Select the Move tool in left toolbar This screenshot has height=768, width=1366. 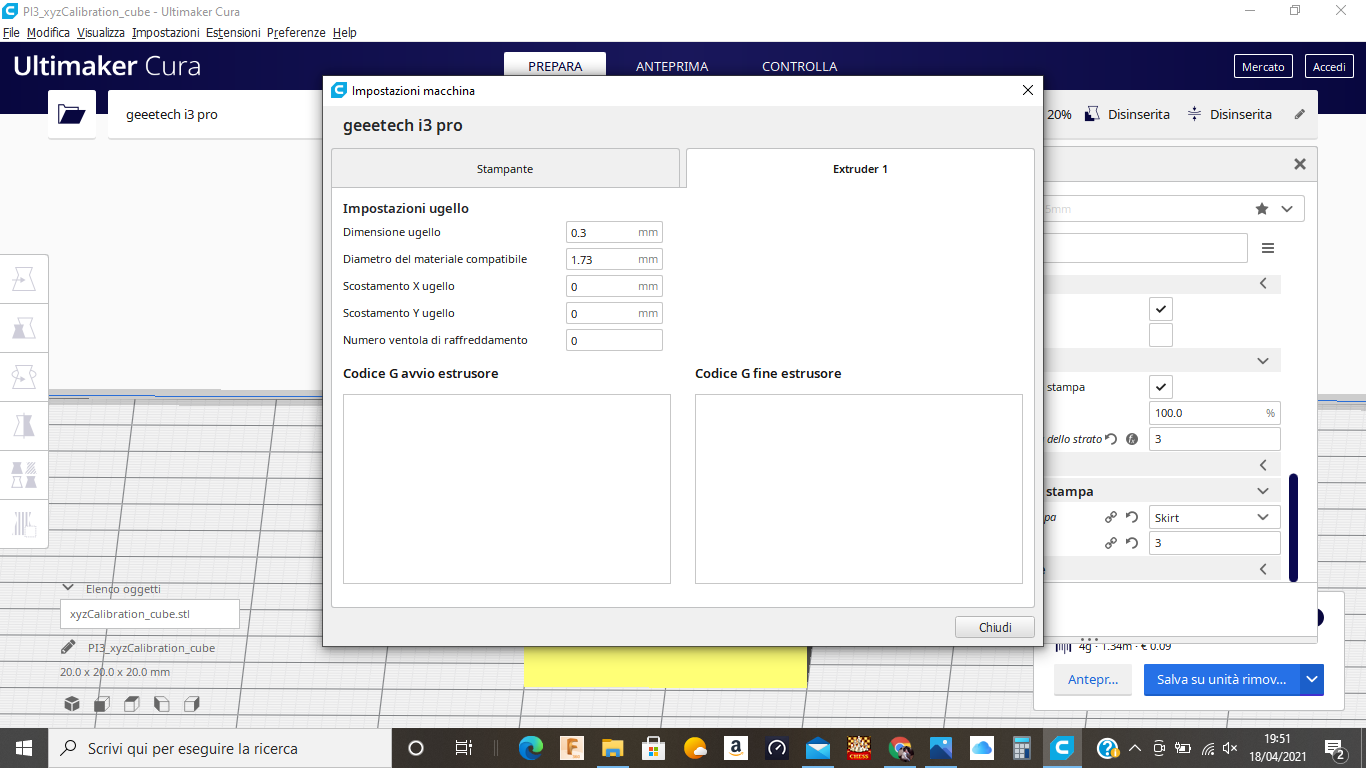click(24, 280)
